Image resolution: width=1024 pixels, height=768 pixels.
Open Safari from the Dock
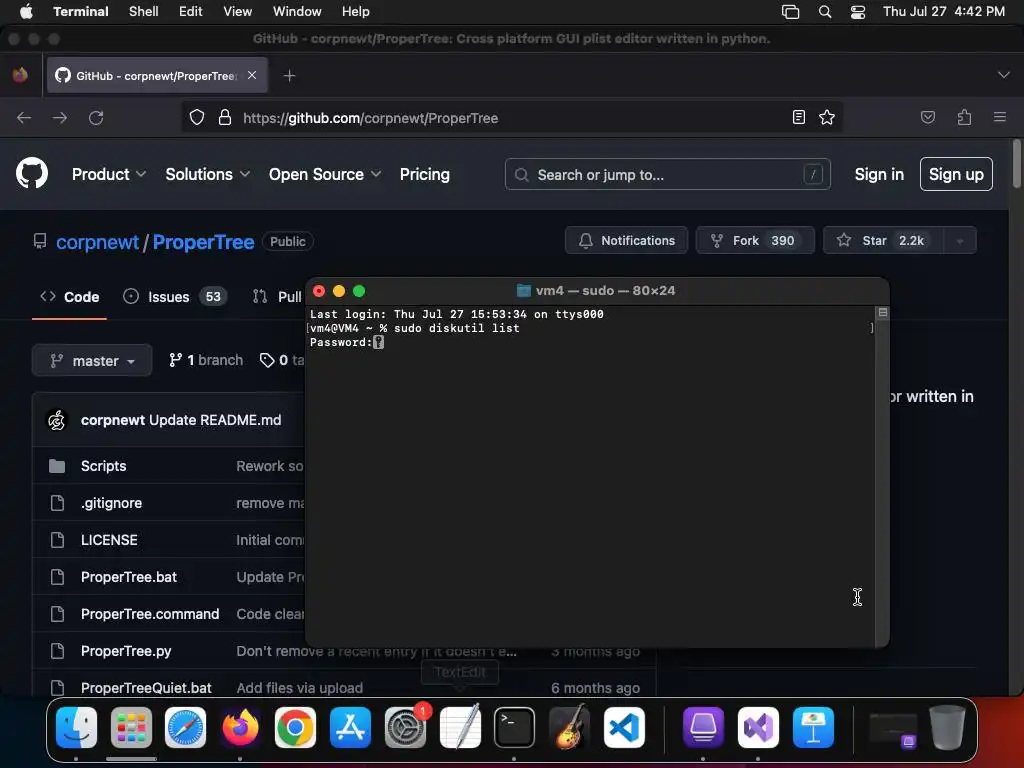coord(185,727)
